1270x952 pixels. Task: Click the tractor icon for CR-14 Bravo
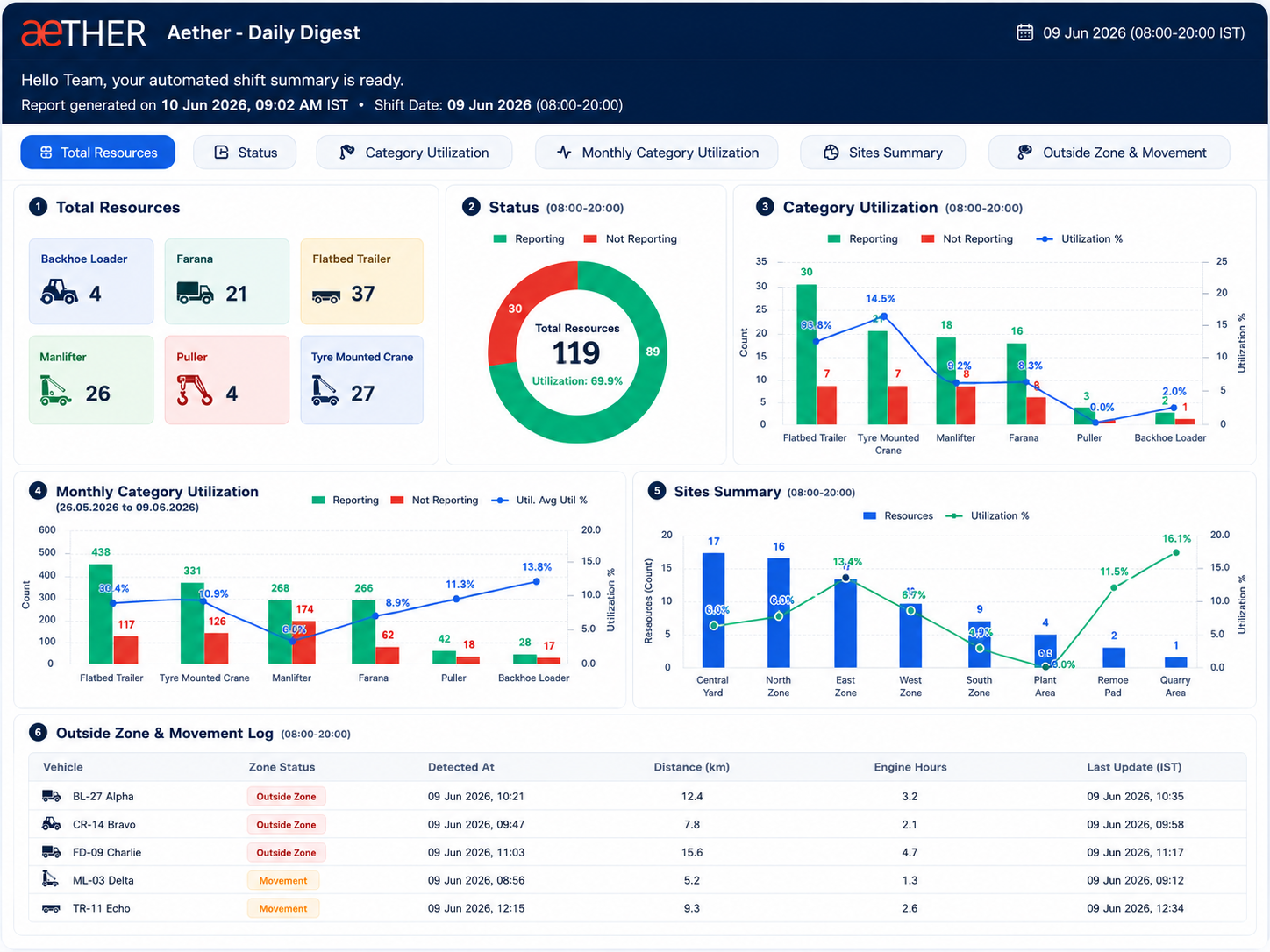coord(52,824)
